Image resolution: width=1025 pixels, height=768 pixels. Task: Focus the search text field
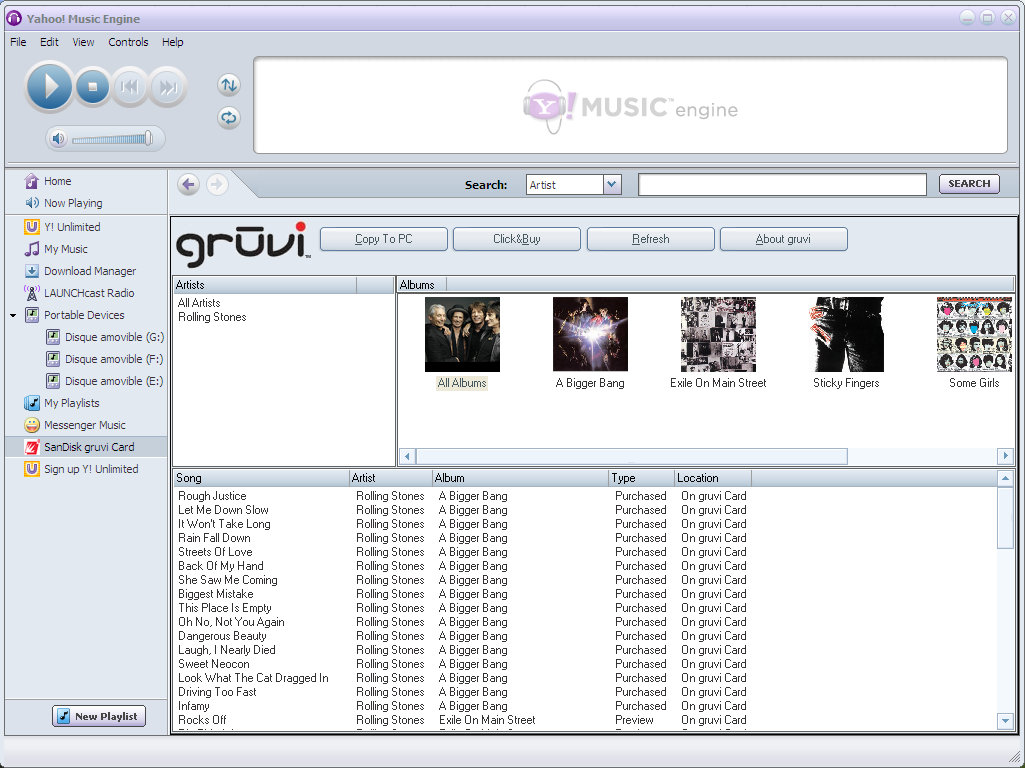coord(782,184)
